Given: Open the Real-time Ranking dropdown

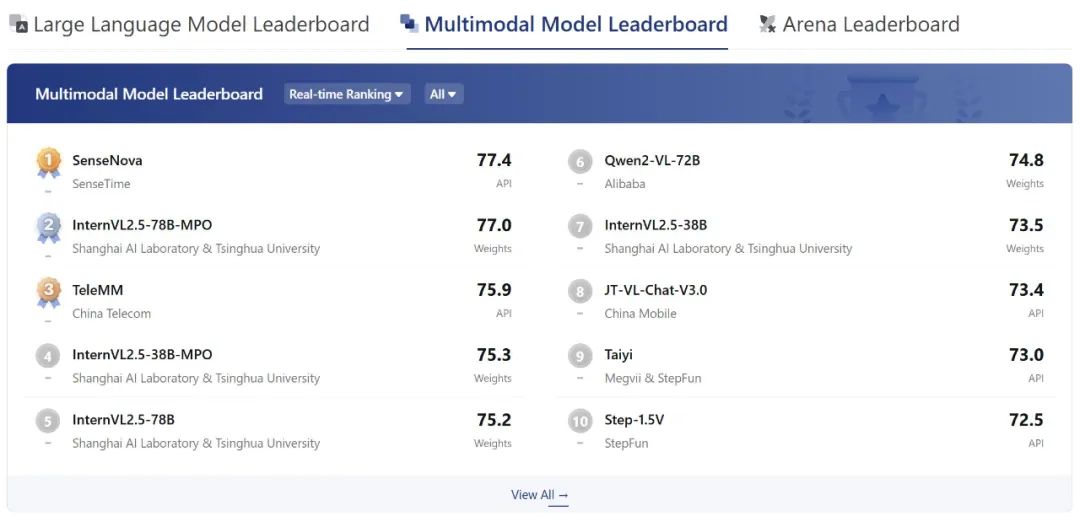Looking at the screenshot, I should [x=346, y=94].
